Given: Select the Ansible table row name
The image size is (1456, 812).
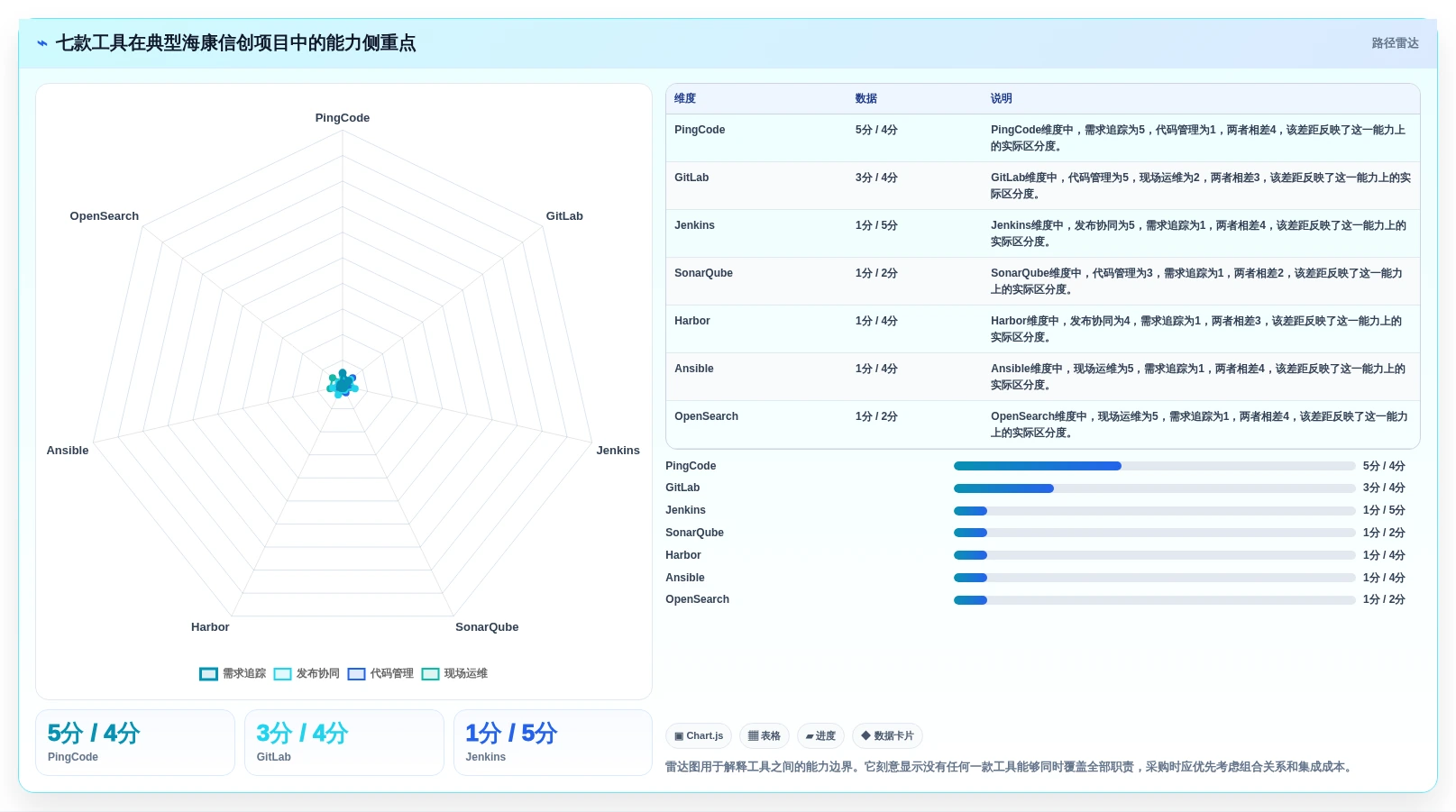Looking at the screenshot, I should point(694,369).
